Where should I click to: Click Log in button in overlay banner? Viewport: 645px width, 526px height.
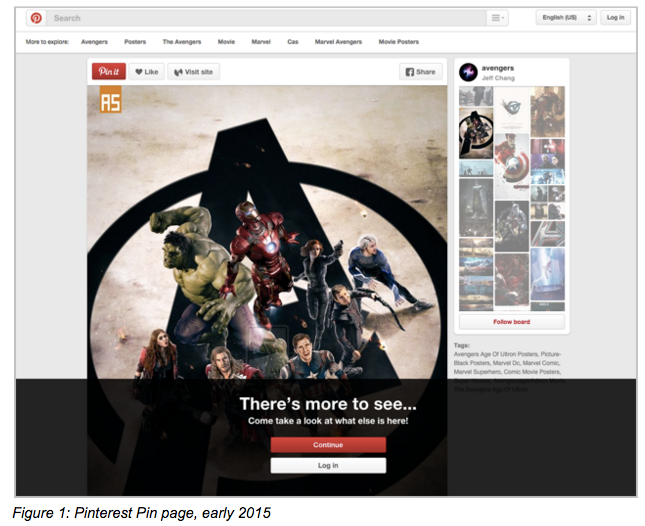click(328, 466)
